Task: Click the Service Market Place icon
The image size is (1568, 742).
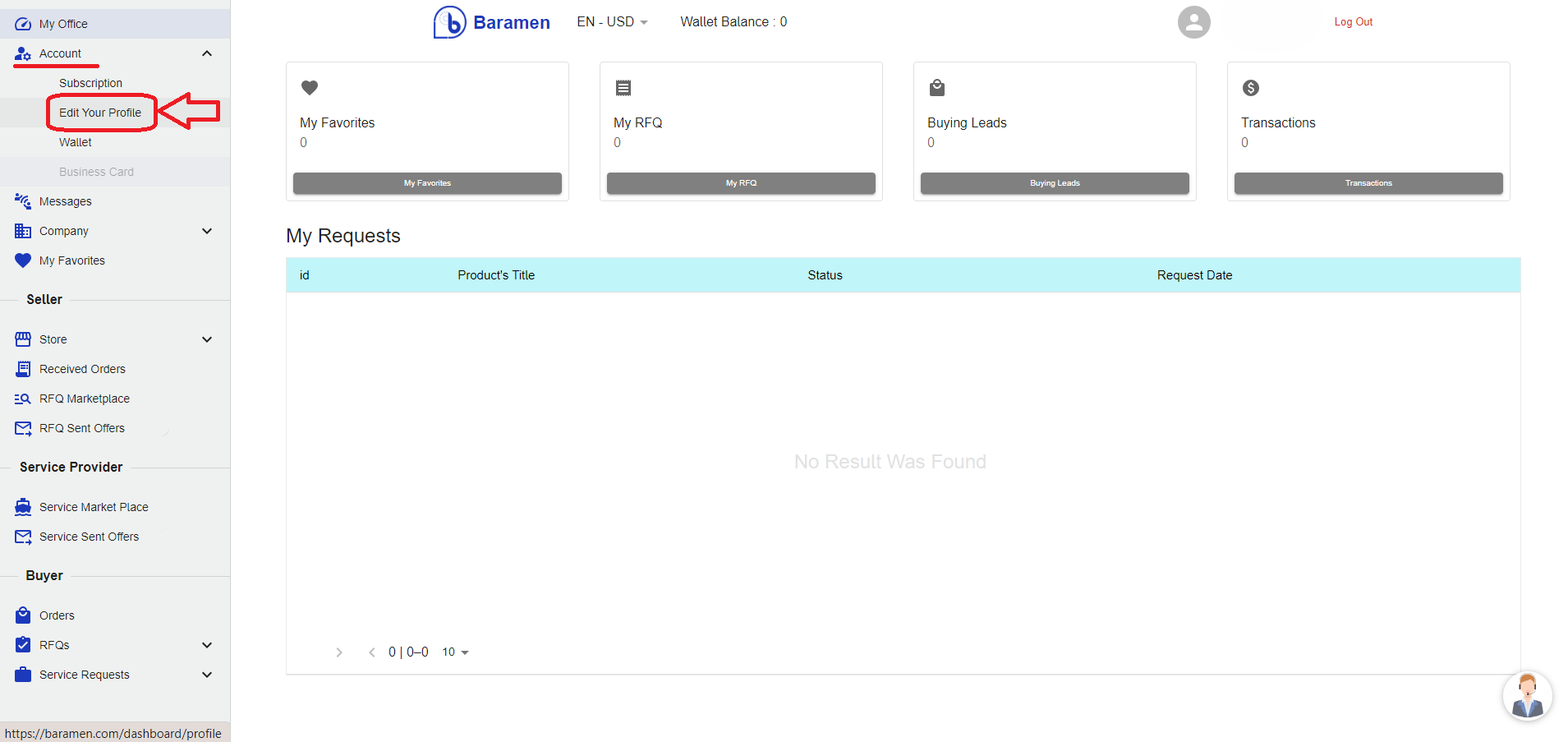Action: pos(23,507)
